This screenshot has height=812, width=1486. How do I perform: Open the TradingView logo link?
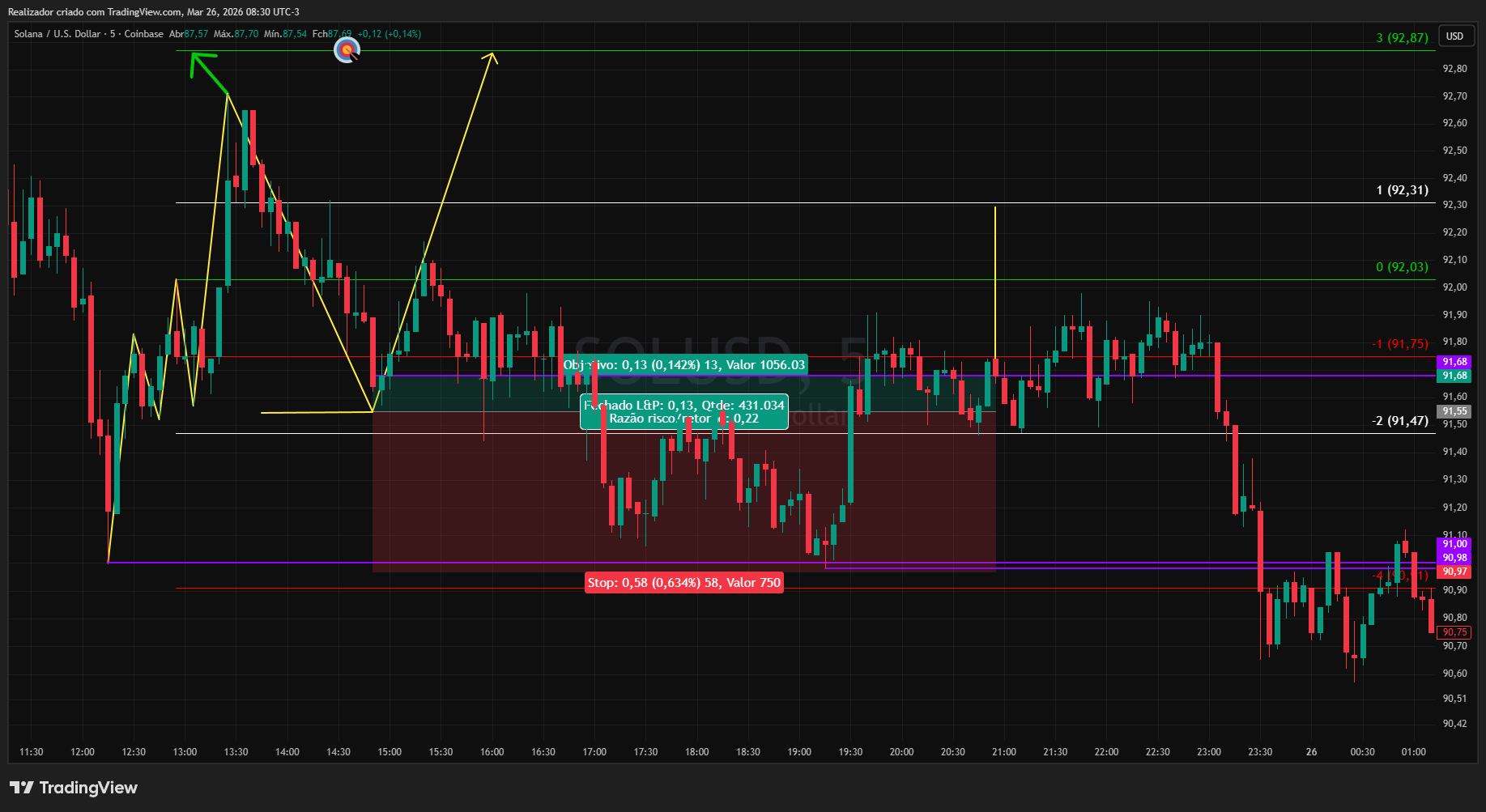click(x=74, y=788)
